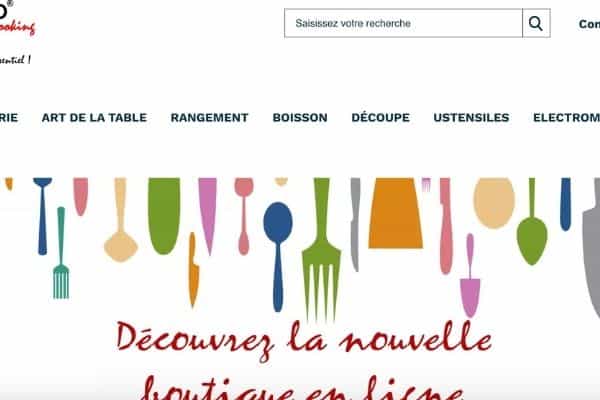Click the grey chef knife at right edge
The width and height of the screenshot is (600, 400).
point(592,249)
